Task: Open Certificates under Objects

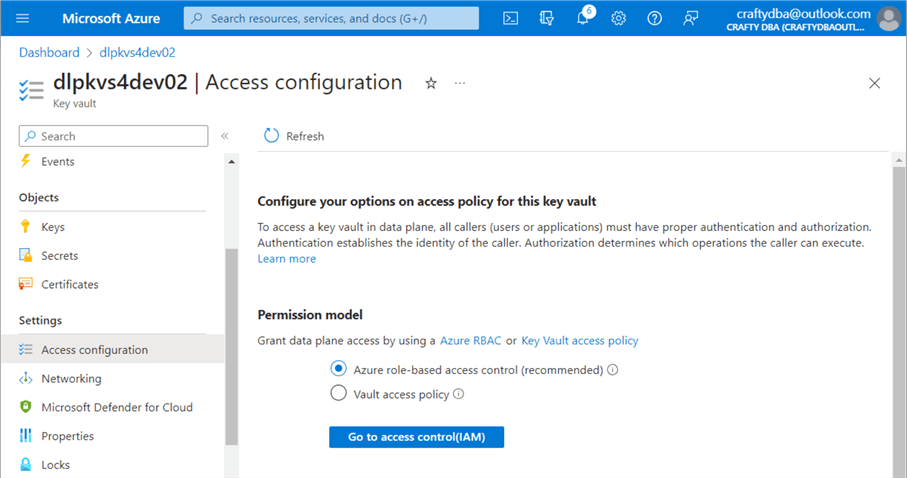Action: tap(69, 284)
